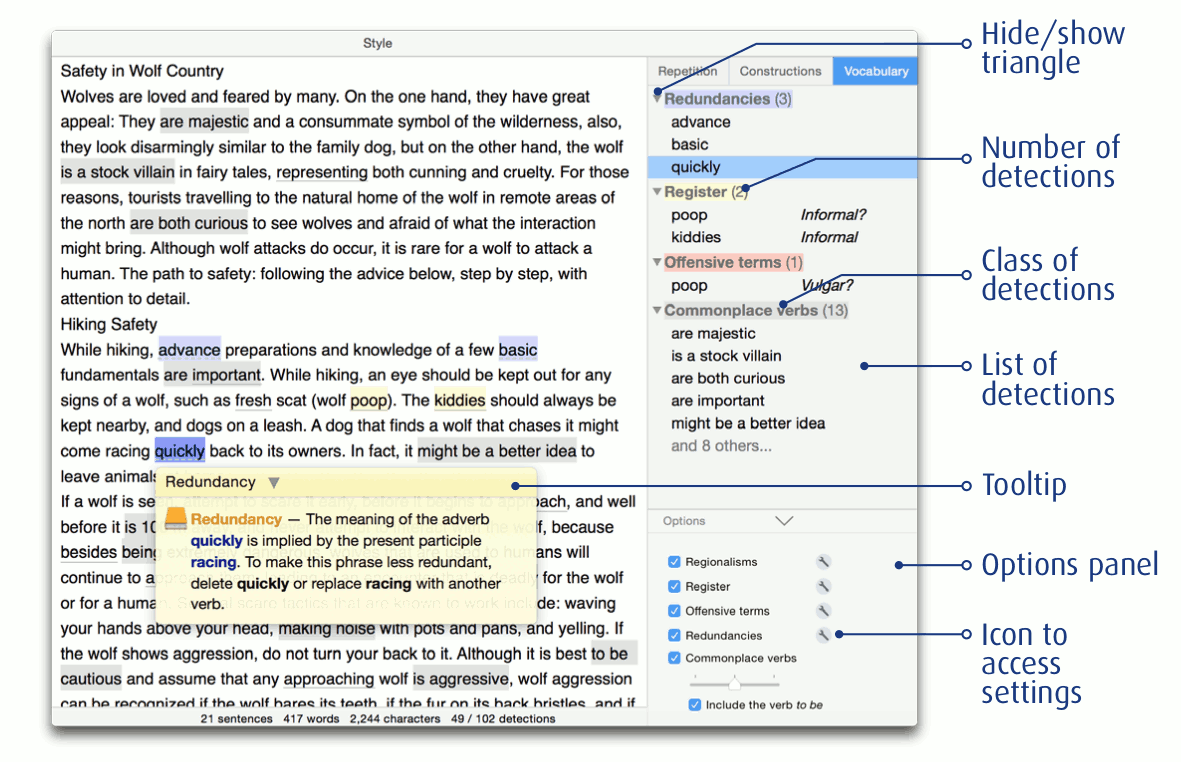Click the orange book icon in tooltip

175,517
